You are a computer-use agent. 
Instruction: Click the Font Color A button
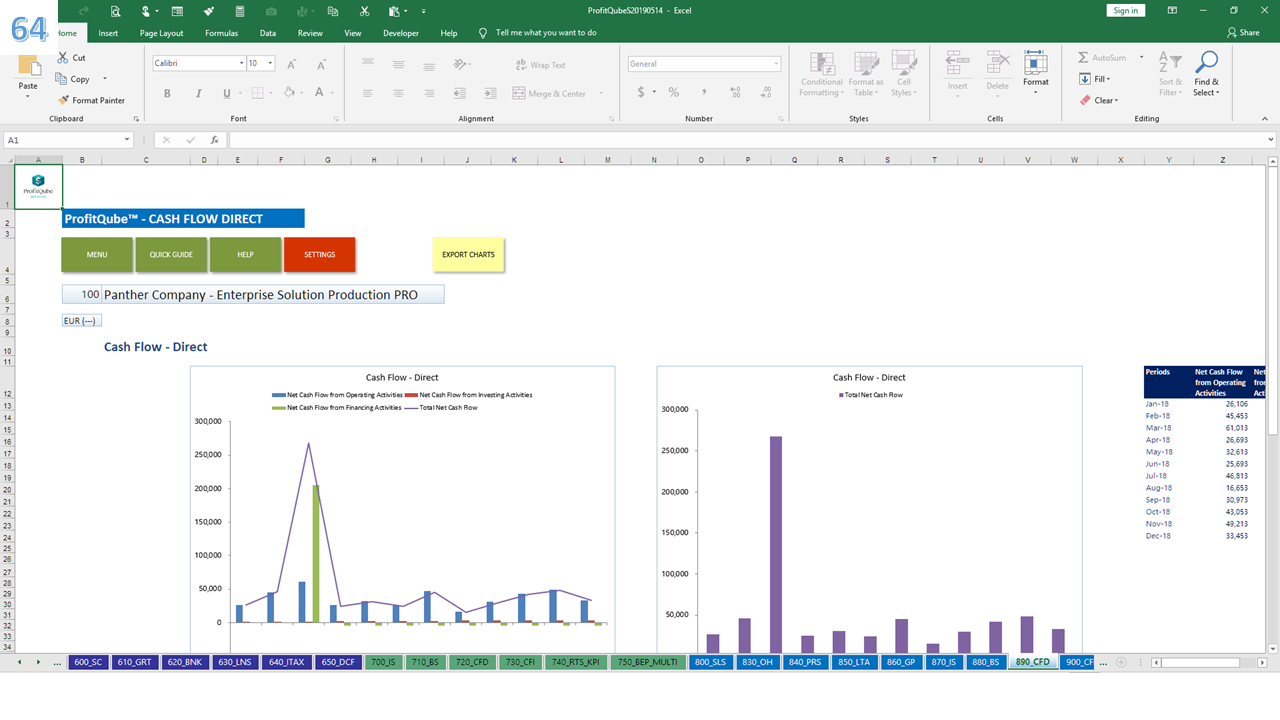coord(319,93)
